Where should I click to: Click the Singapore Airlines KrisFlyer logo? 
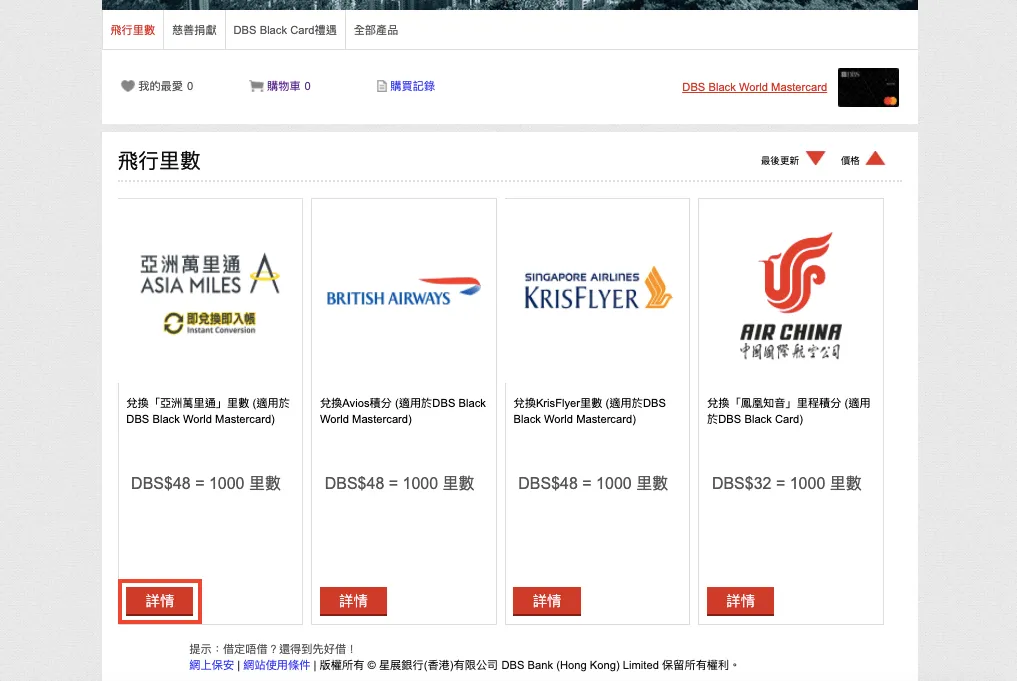(x=597, y=288)
